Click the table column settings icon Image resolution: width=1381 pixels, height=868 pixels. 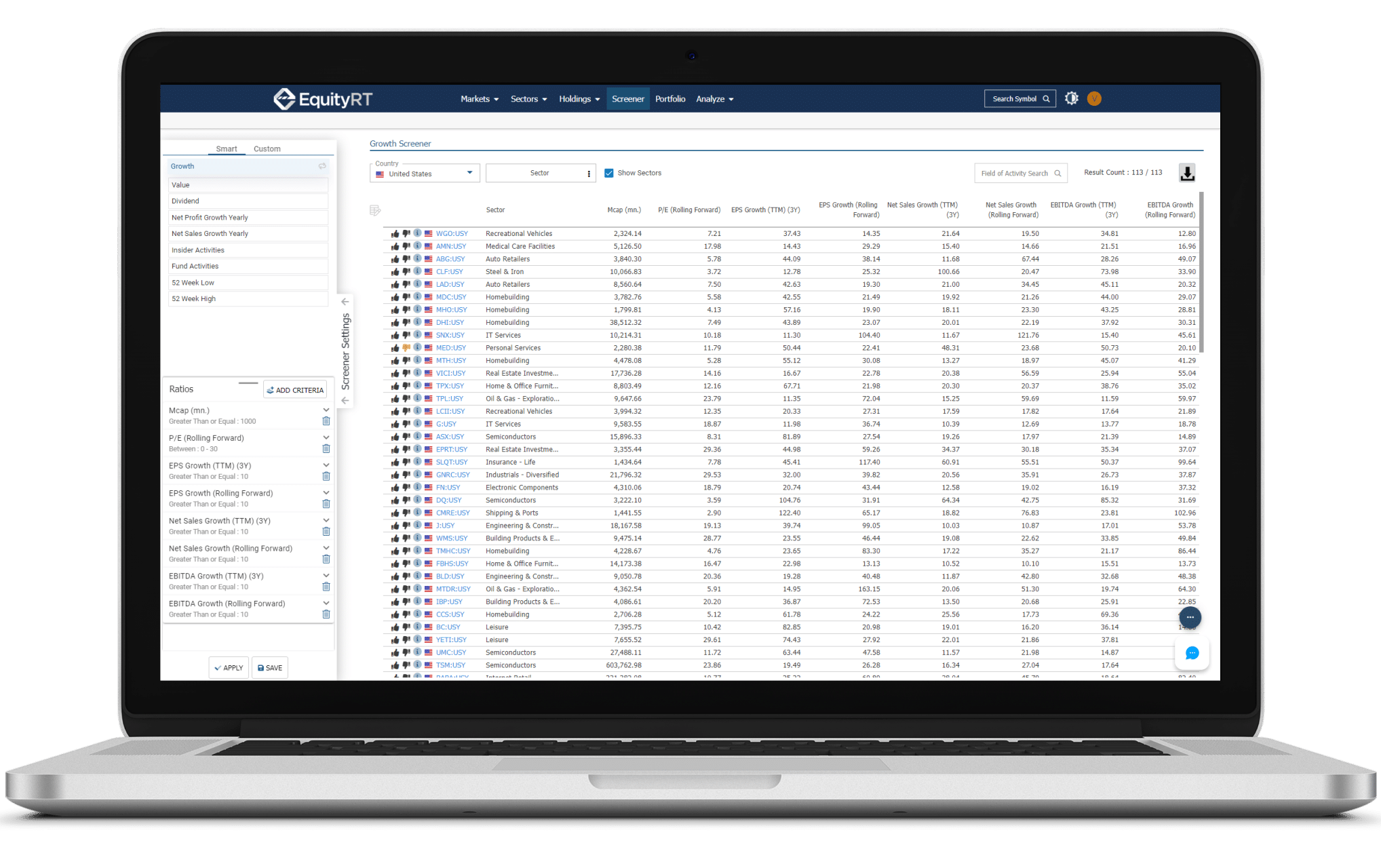click(x=375, y=210)
